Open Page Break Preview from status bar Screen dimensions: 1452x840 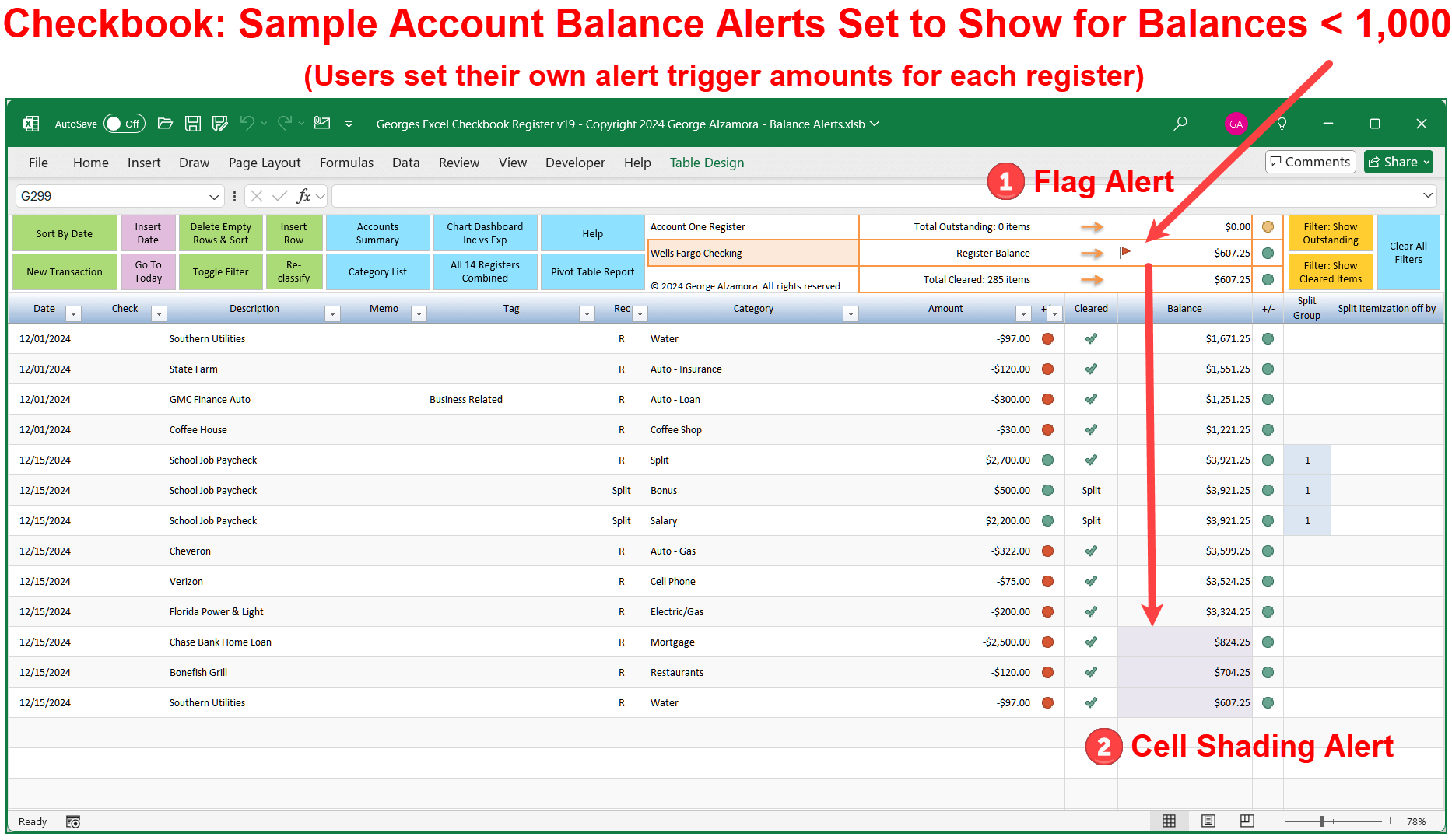click(x=1247, y=821)
